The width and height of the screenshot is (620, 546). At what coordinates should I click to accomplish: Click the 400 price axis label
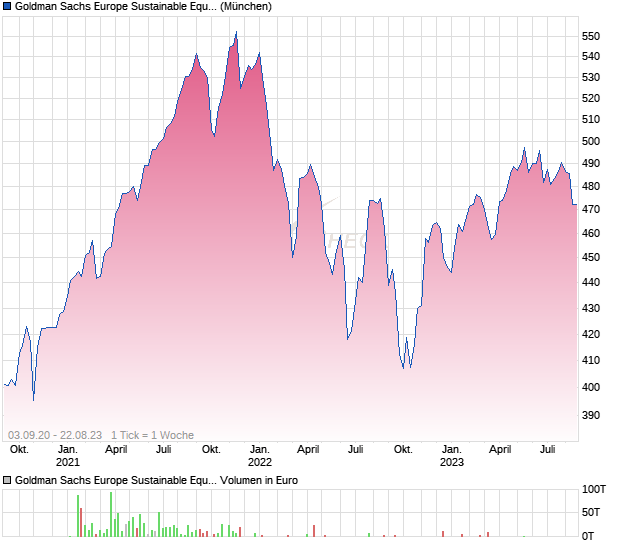(x=591, y=387)
